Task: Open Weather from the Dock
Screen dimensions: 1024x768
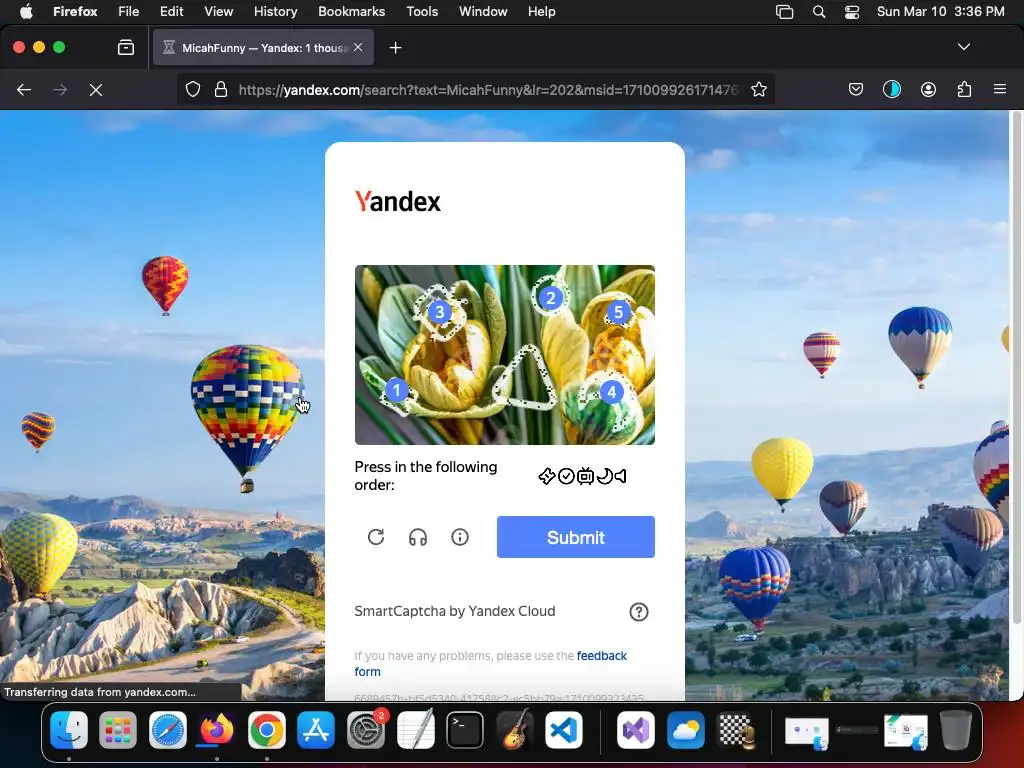Action: click(686, 729)
